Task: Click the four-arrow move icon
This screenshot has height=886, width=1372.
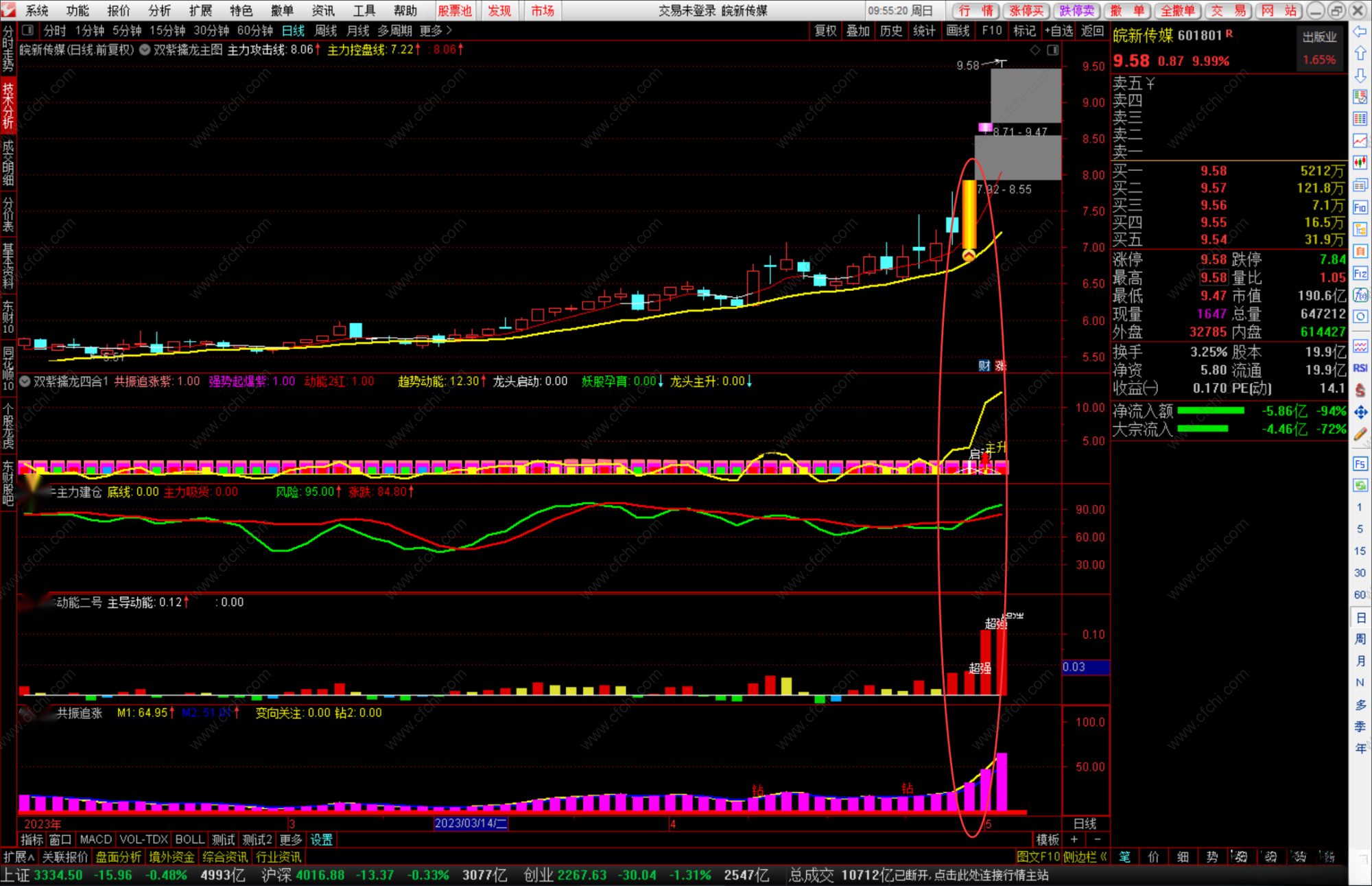Action: 1360,412
